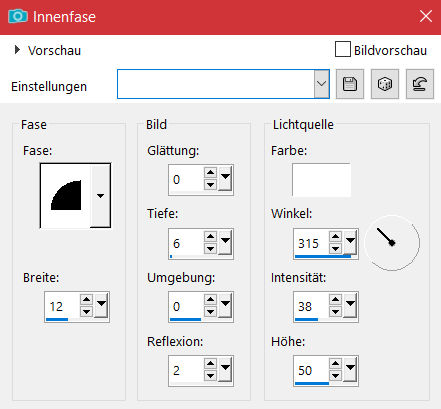Increase Glättung value with up arrow
441x409 pixels.
(x=210, y=172)
